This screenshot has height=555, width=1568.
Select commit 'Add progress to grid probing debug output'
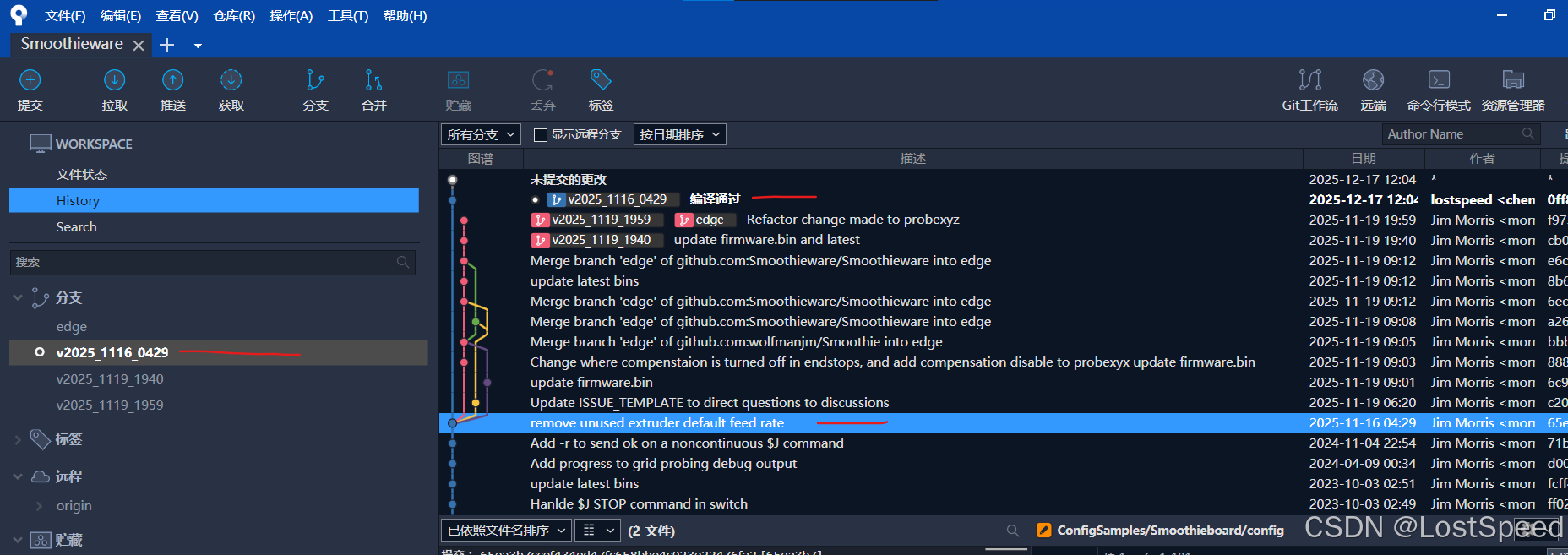[x=1004, y=463]
